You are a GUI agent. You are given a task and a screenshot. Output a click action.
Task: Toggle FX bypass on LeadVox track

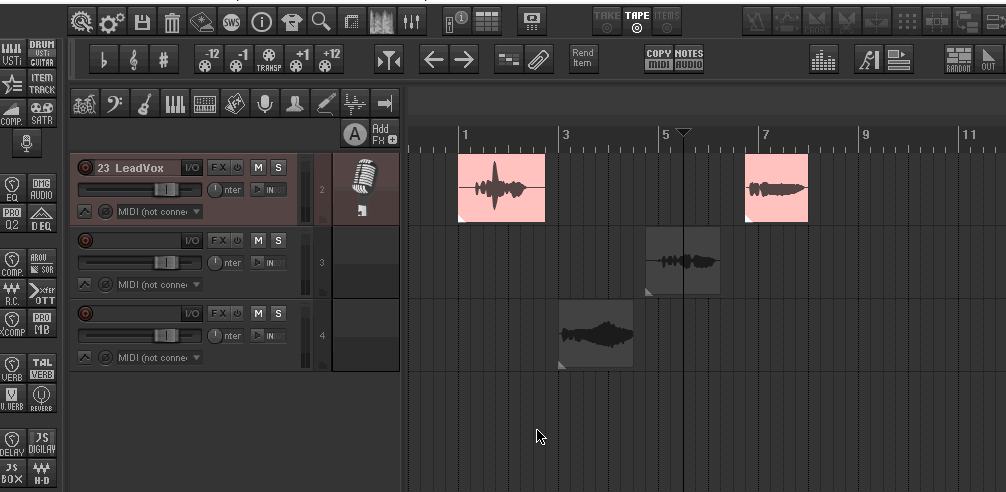(x=237, y=168)
